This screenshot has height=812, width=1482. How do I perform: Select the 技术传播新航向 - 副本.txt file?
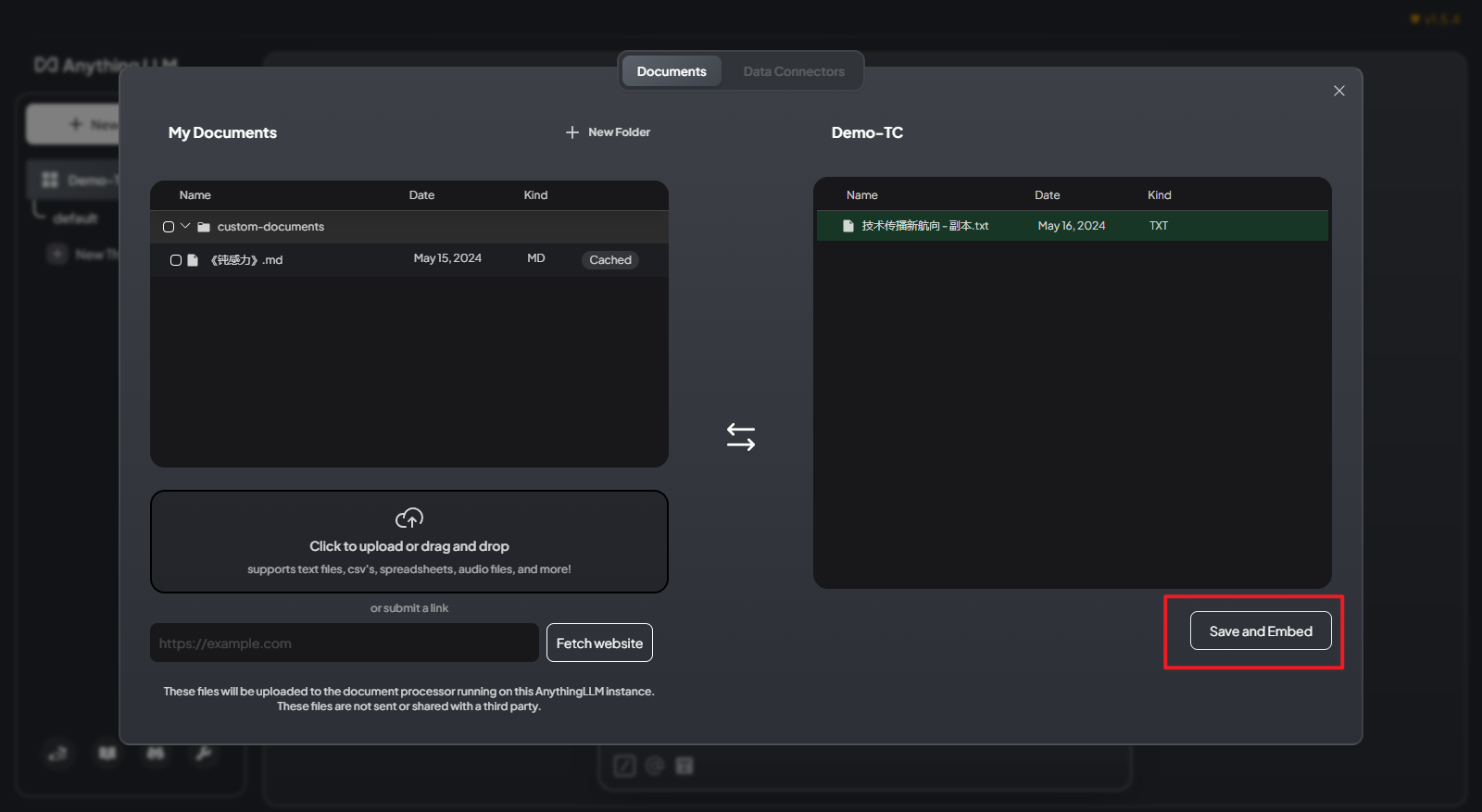click(924, 226)
